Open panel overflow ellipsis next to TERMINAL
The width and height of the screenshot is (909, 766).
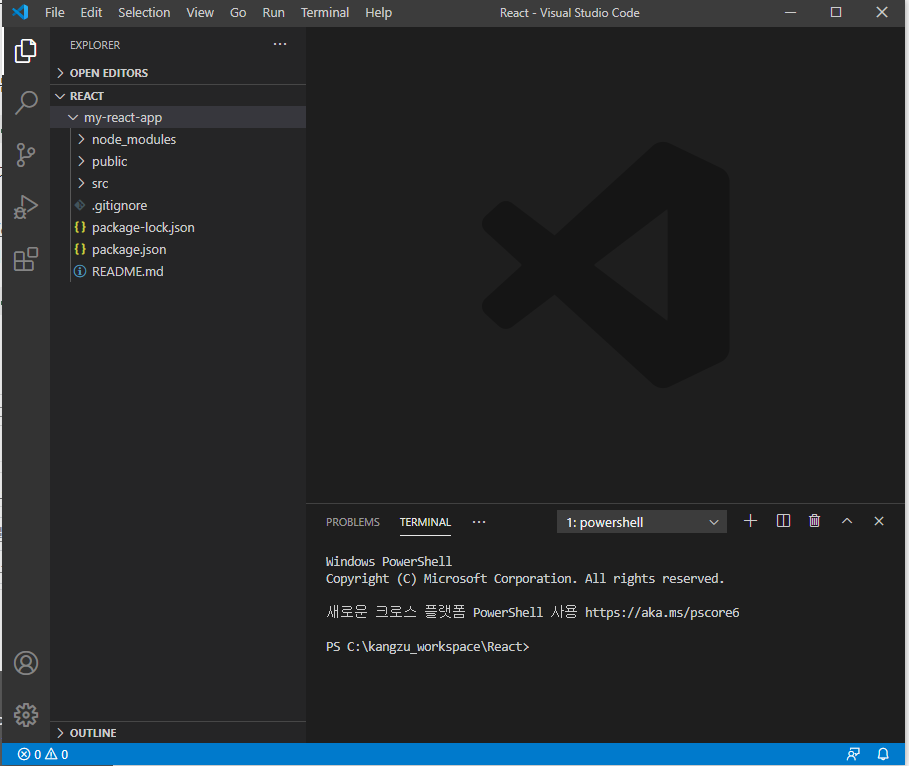click(479, 522)
